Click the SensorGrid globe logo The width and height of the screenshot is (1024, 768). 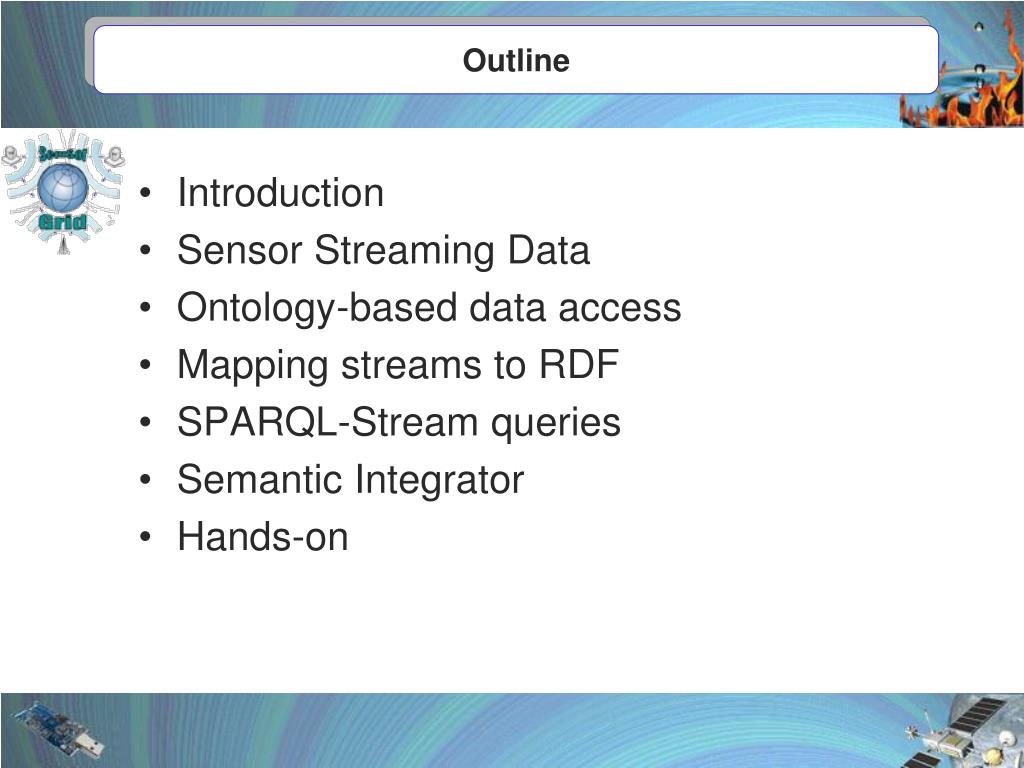pyautogui.click(x=63, y=191)
